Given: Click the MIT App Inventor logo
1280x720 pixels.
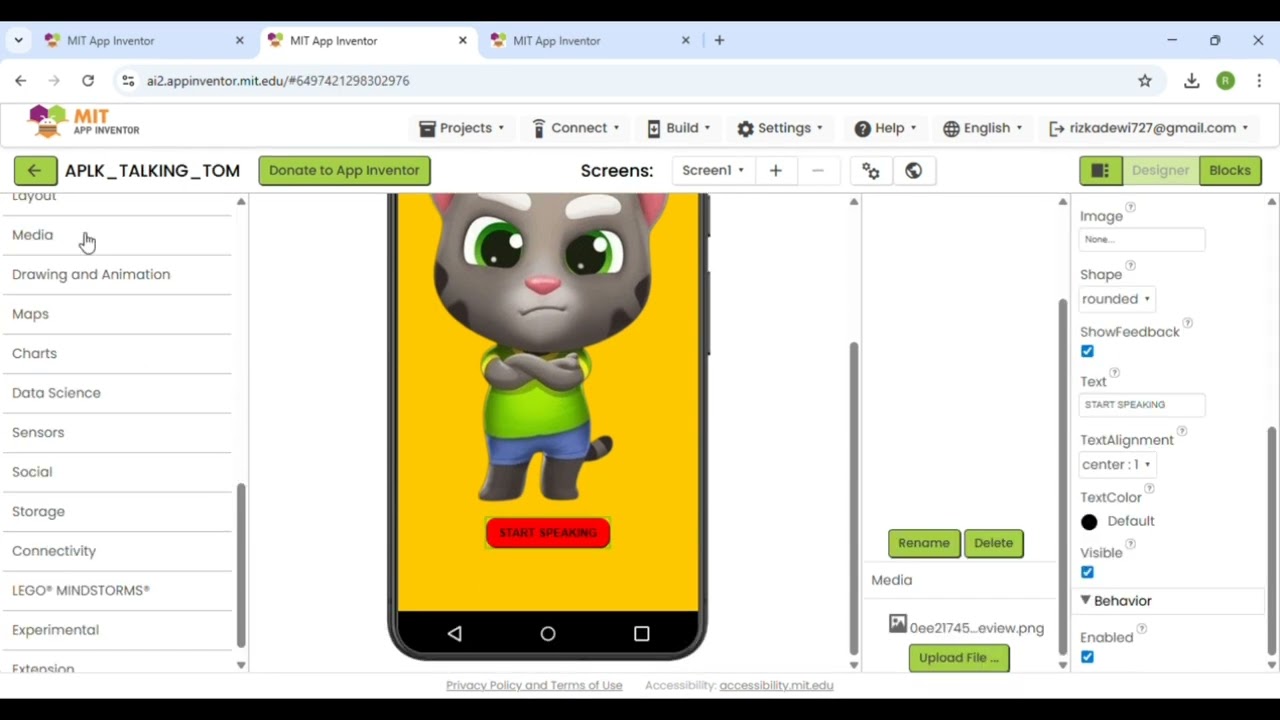Looking at the screenshot, I should coord(84,122).
